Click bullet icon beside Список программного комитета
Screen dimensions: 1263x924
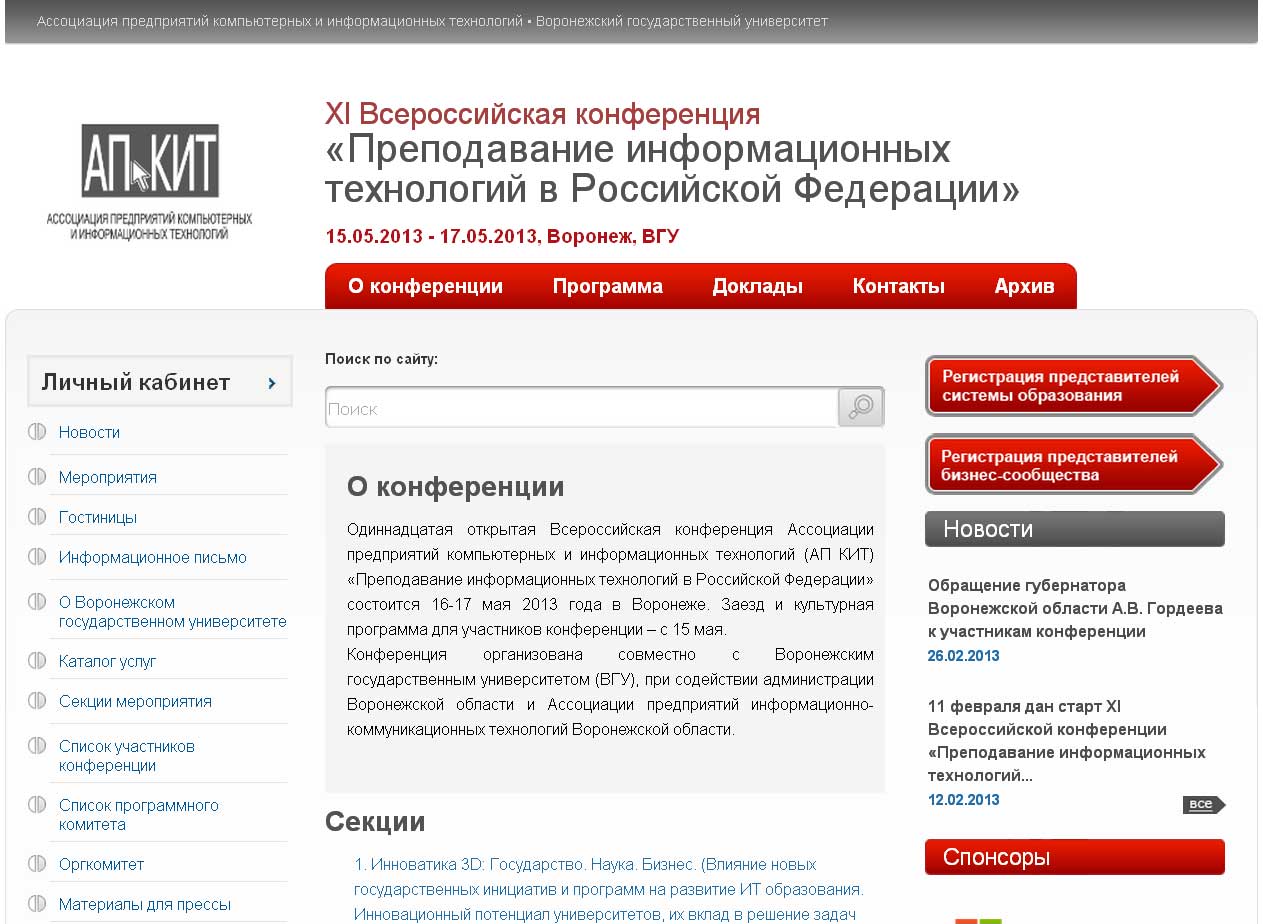[37, 805]
